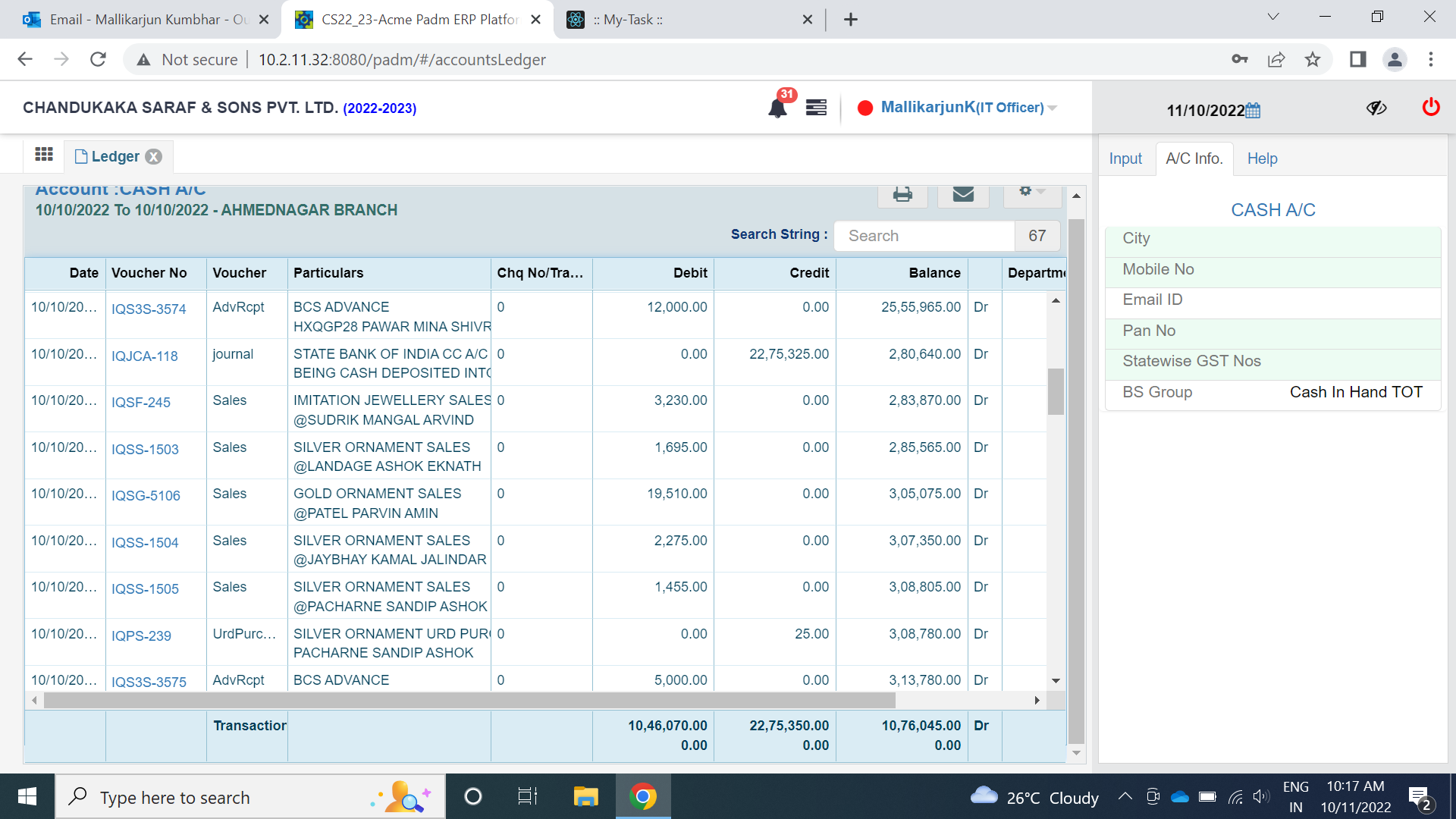Go back to the previous page
This screenshot has height=819, width=1456.
tap(25, 59)
